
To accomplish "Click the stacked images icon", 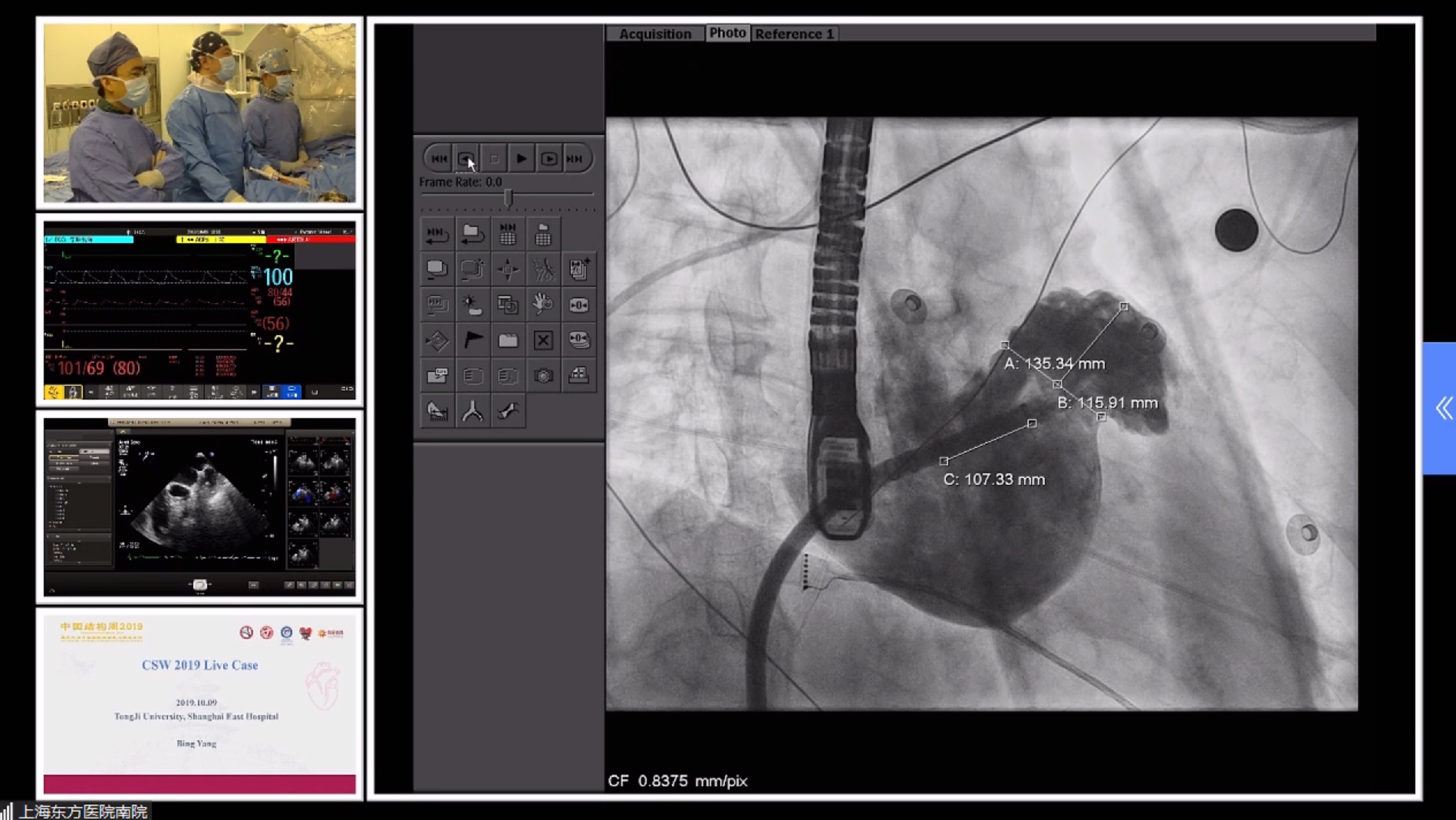I will pyautogui.click(x=437, y=269).
